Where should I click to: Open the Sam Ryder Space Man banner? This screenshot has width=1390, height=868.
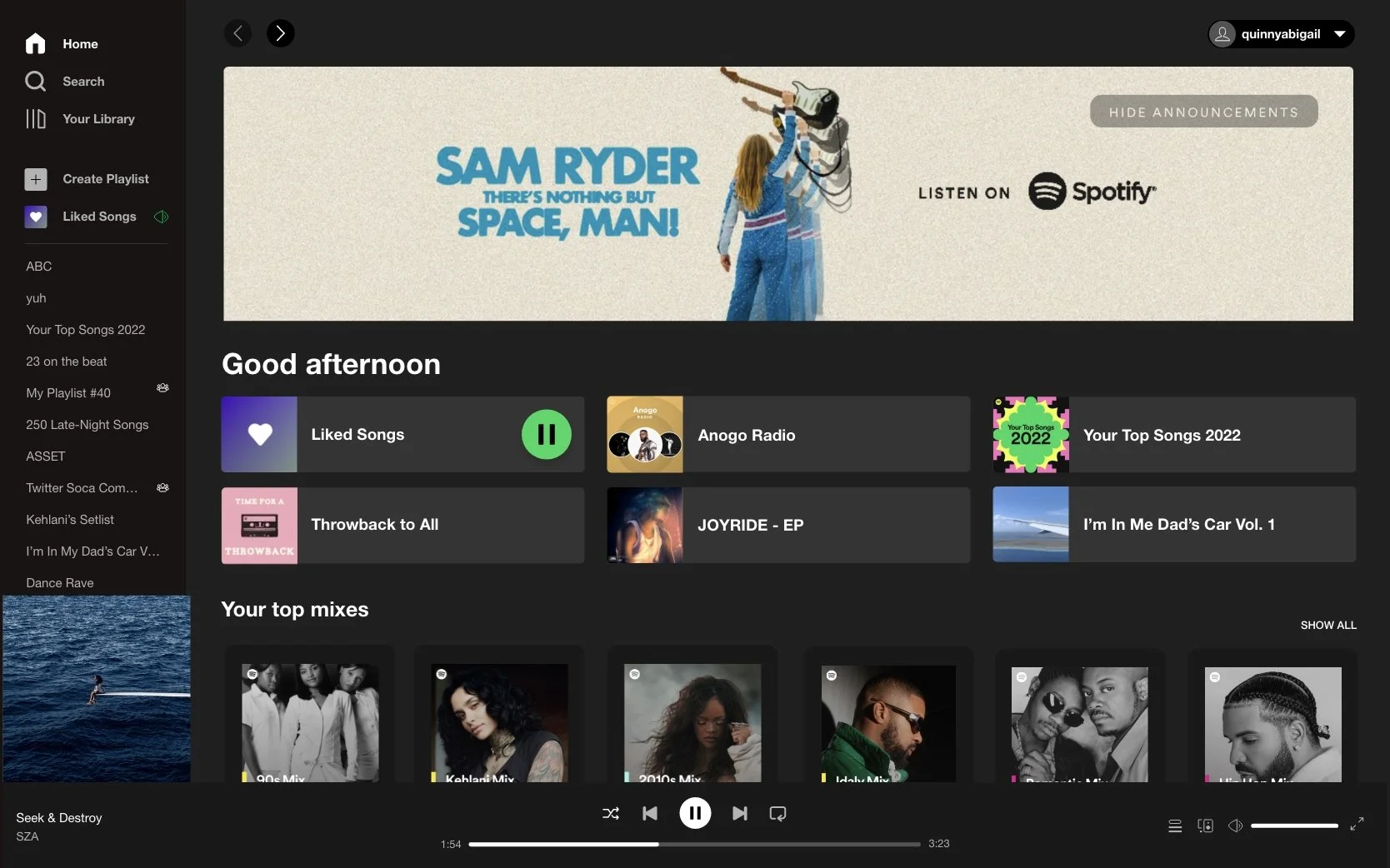coord(787,193)
